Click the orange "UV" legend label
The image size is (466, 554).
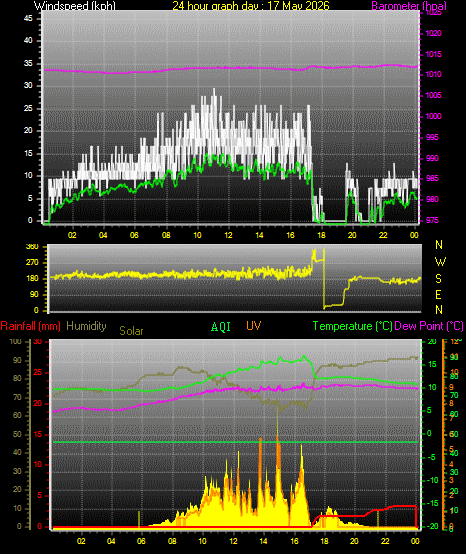(253, 326)
